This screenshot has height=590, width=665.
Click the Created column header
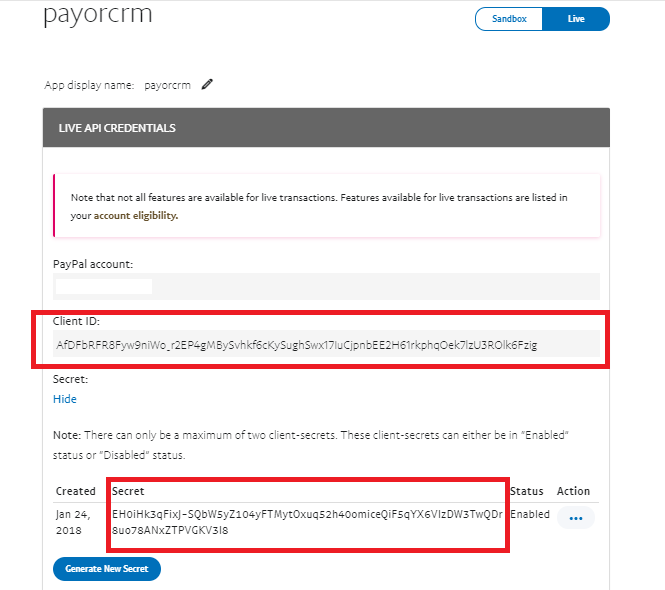76,491
